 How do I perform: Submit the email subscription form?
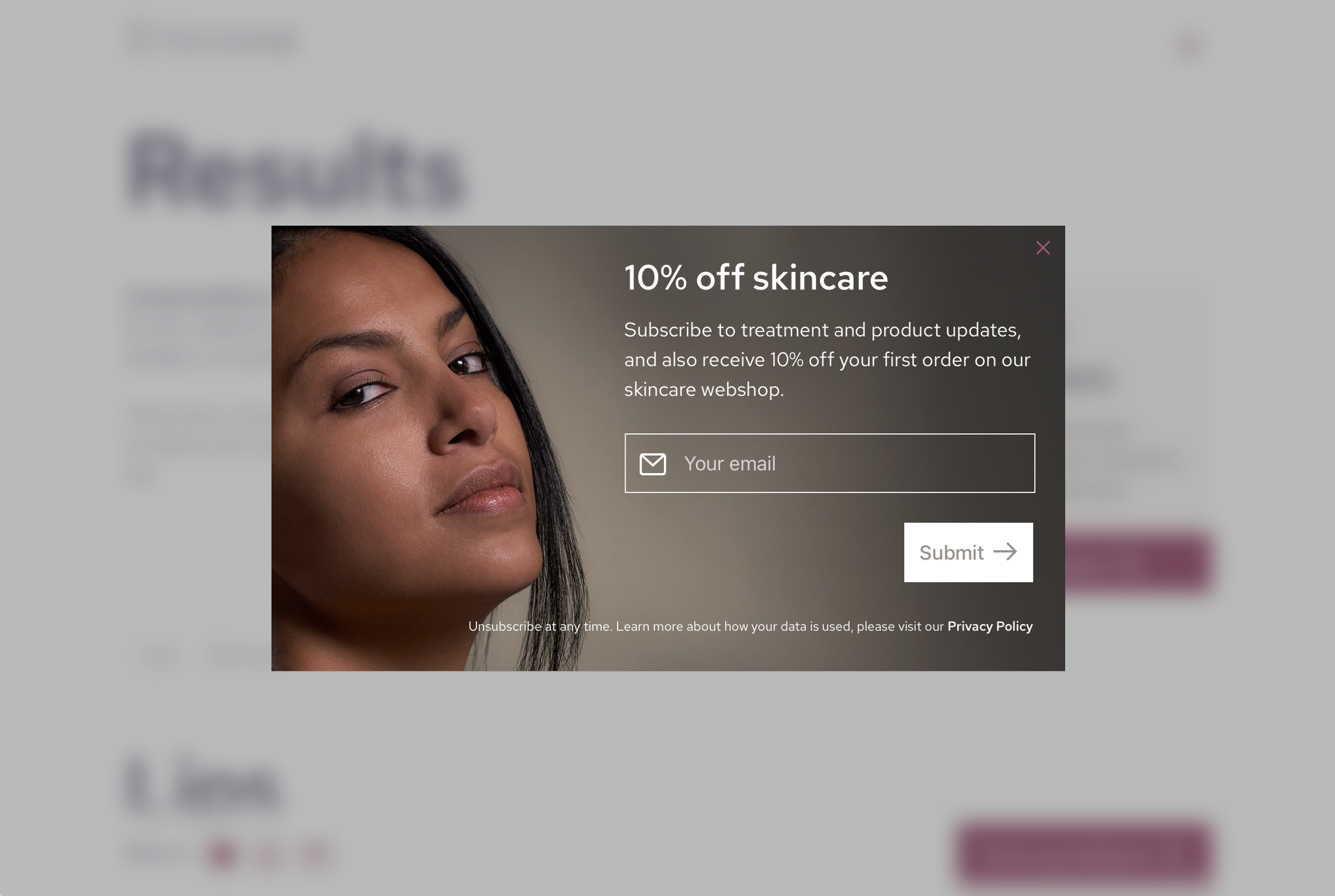(968, 552)
